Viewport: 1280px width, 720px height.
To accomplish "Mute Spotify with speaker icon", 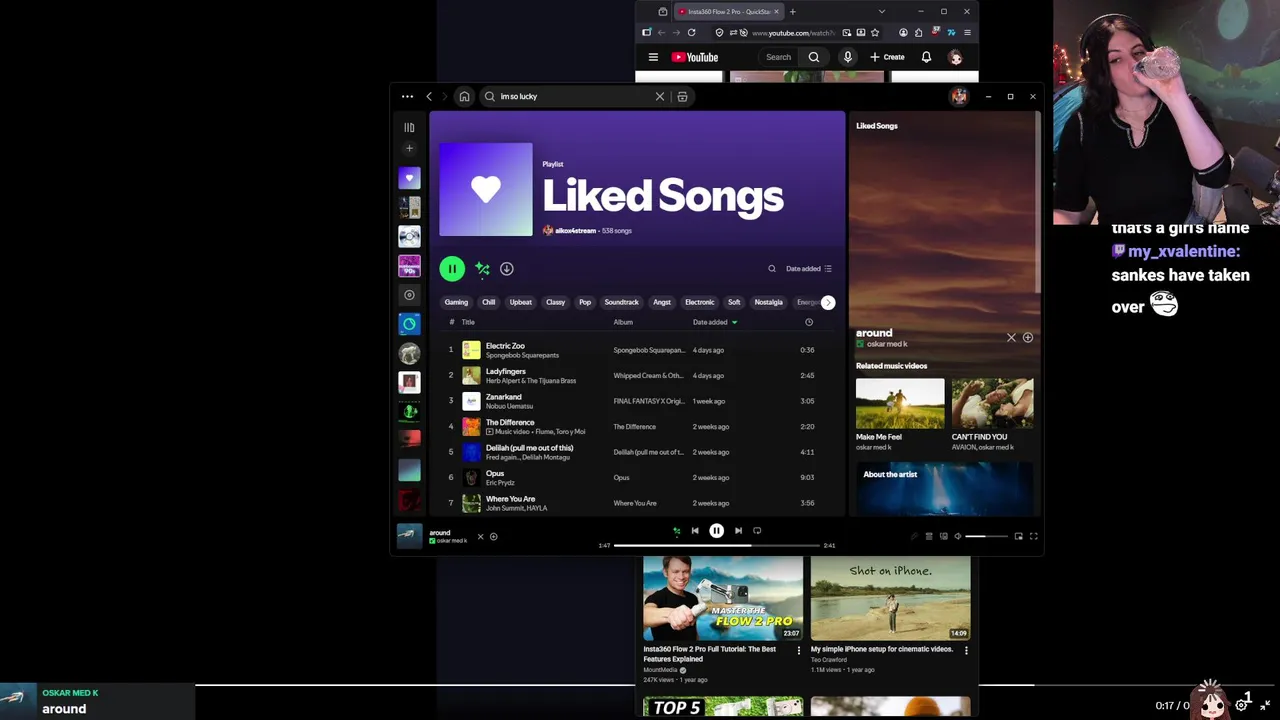I will (957, 537).
